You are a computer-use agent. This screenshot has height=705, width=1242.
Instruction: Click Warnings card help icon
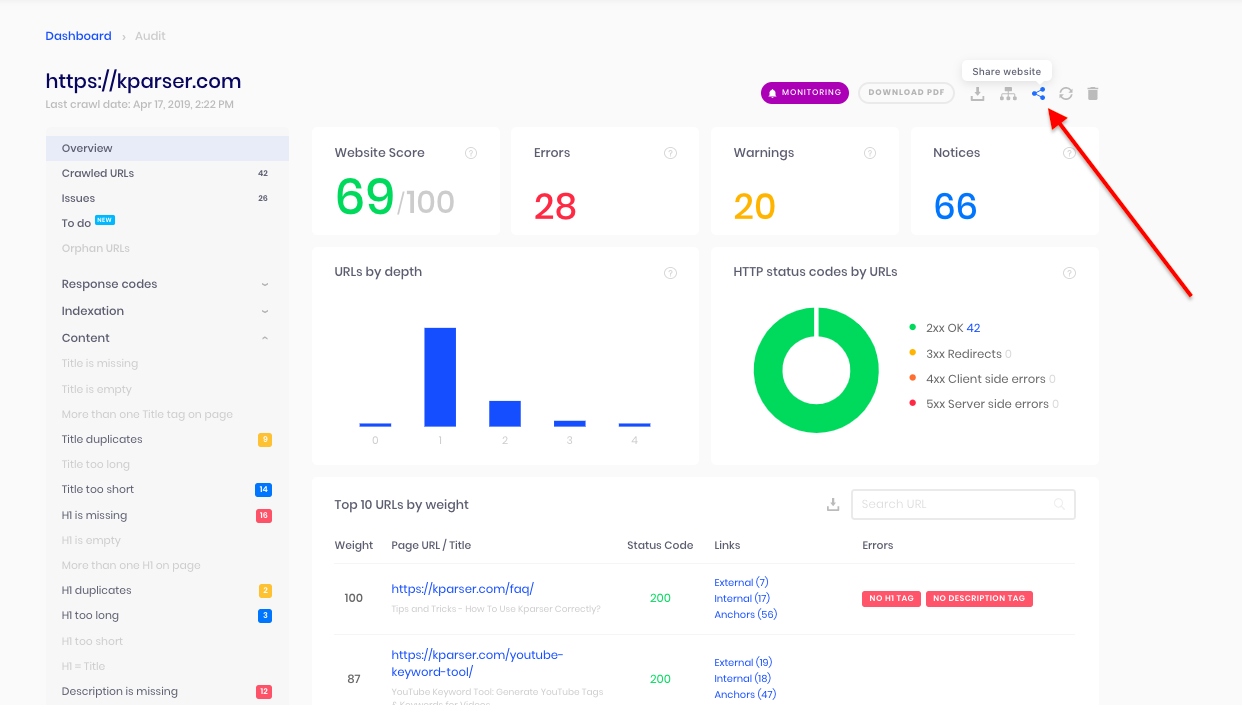coord(870,153)
